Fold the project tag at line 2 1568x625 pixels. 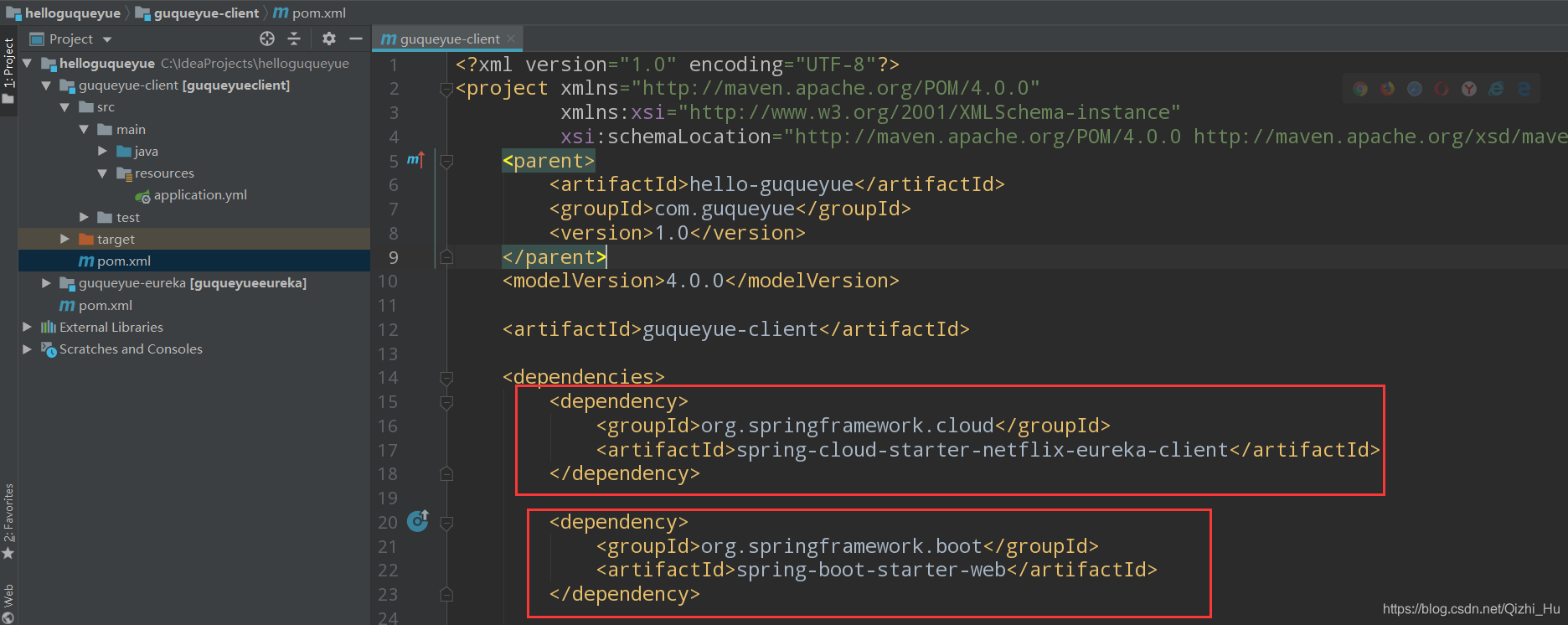pos(446,89)
